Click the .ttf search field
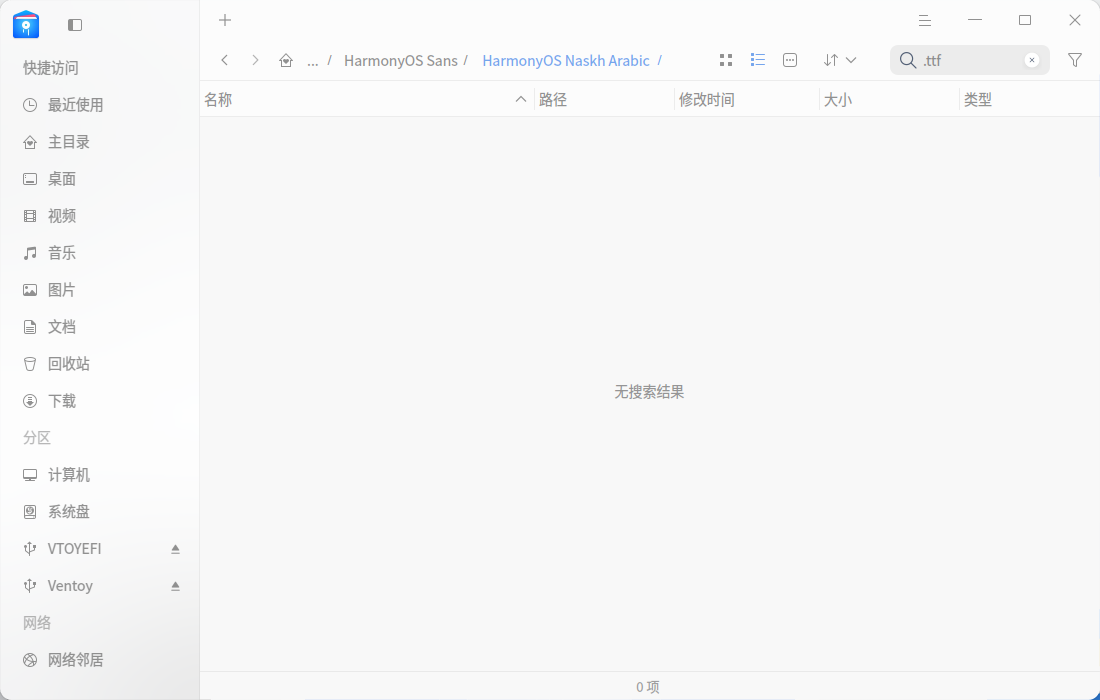Image resolution: width=1100 pixels, height=700 pixels. tap(971, 60)
